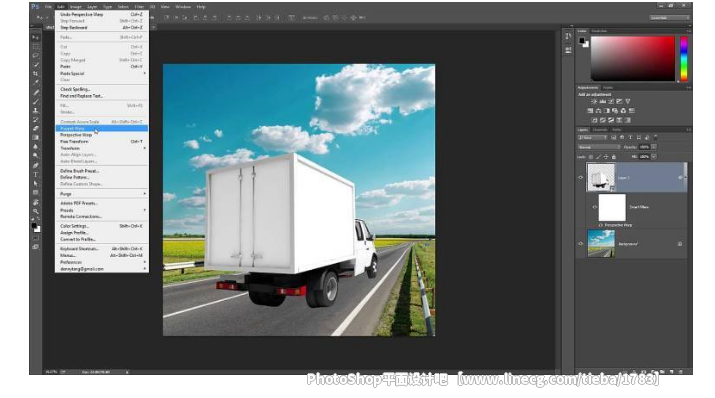Toggle Smart Filters visibility eye
The height and width of the screenshot is (398, 715).
(x=595, y=207)
